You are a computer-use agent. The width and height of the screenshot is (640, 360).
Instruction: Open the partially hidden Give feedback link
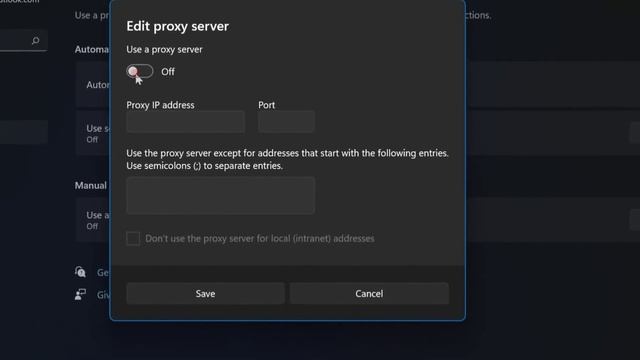click(x=103, y=295)
